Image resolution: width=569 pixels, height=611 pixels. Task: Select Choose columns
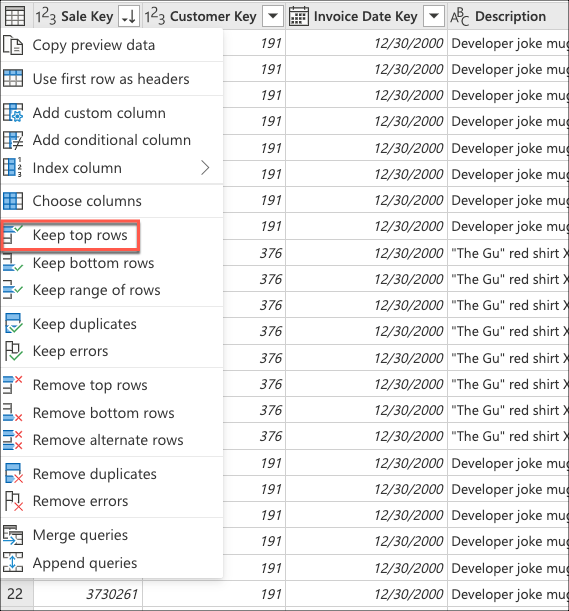[x=112, y=201]
